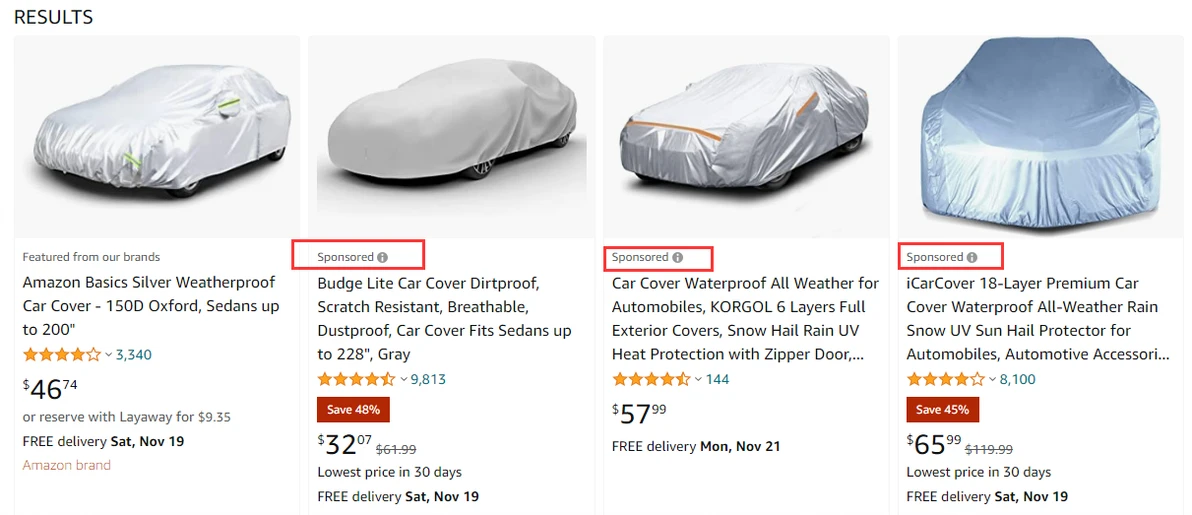Image resolution: width=1192 pixels, height=515 pixels.
Task: Expand iCarCover rating breakdown chevron
Action: click(x=993, y=380)
